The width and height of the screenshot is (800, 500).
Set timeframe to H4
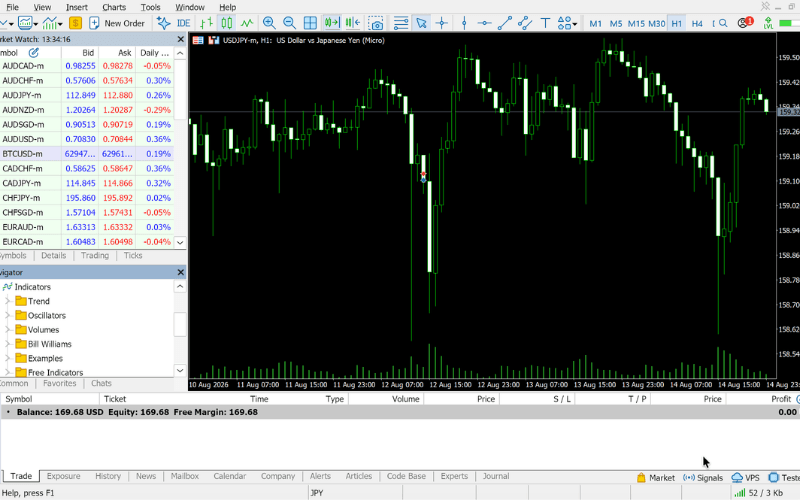[697, 23]
